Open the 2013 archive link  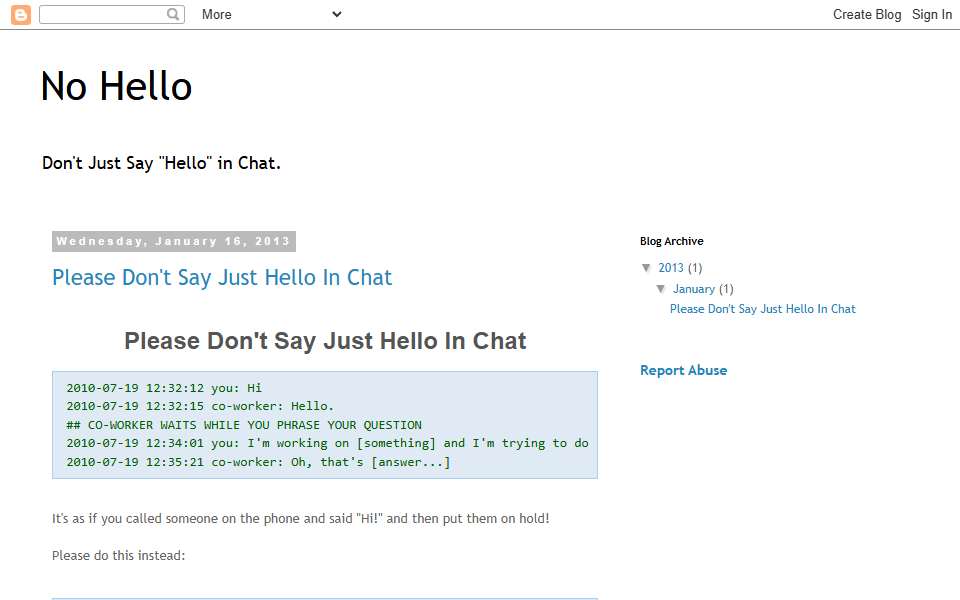[x=670, y=268]
